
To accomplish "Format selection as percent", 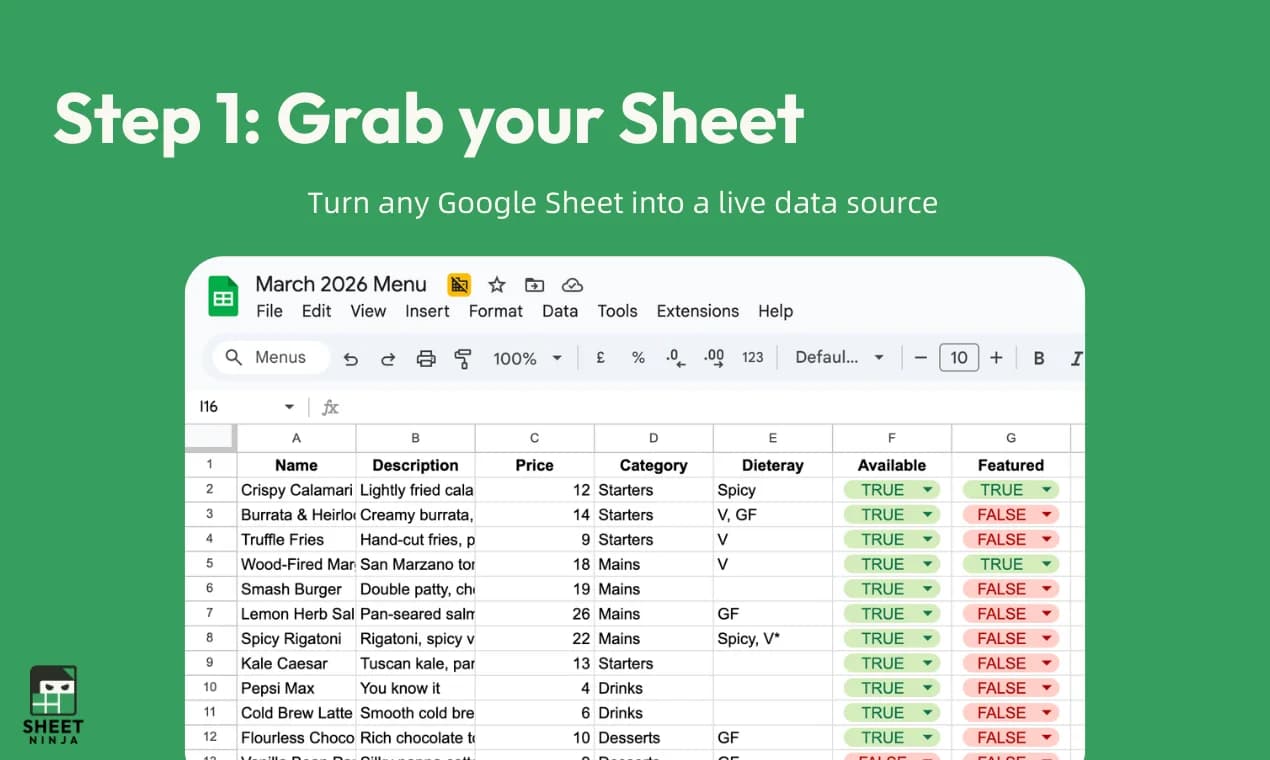I will tap(638, 357).
